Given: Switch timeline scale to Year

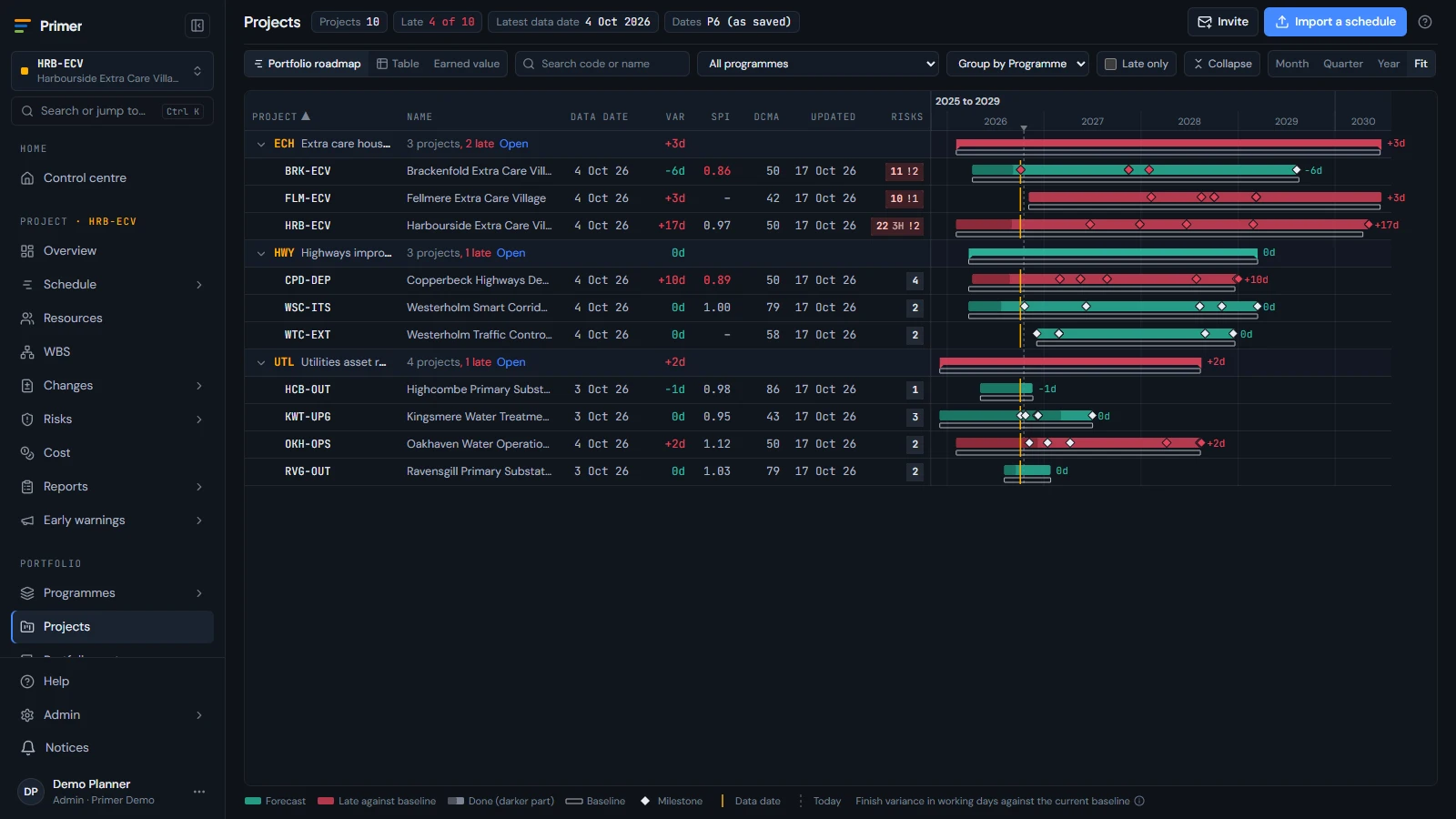Looking at the screenshot, I should tap(1388, 64).
